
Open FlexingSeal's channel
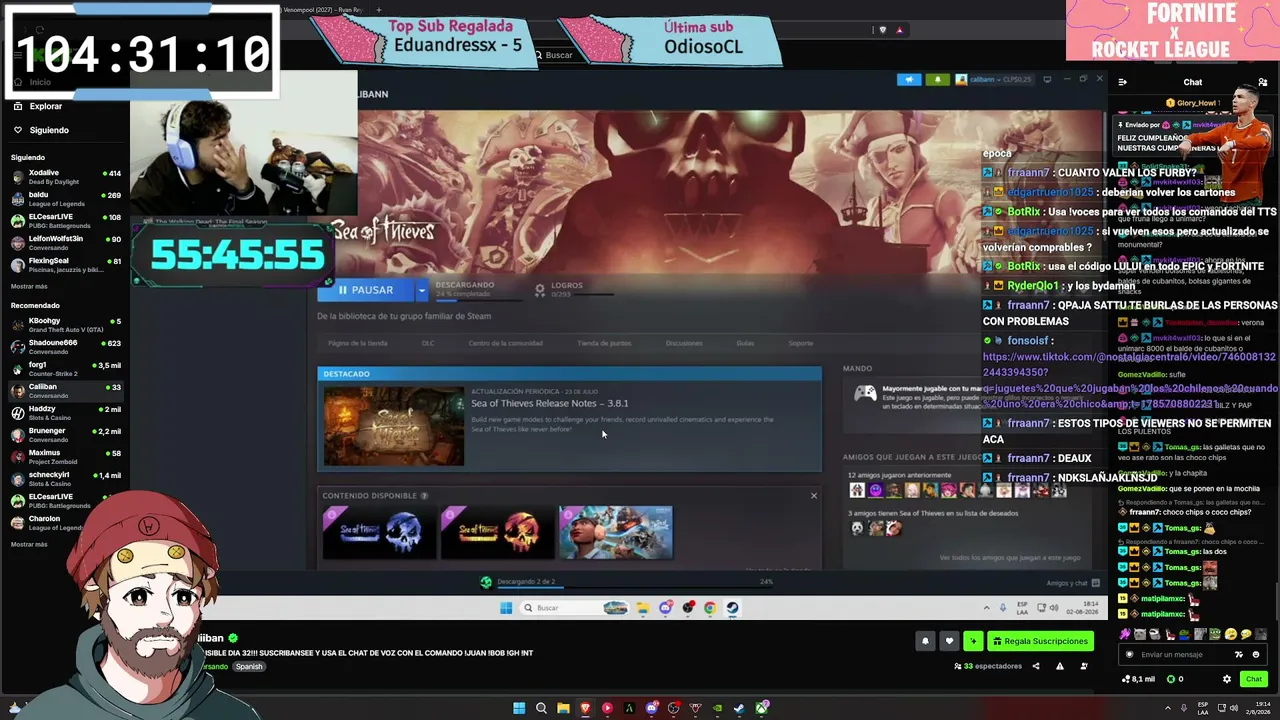click(x=65, y=265)
